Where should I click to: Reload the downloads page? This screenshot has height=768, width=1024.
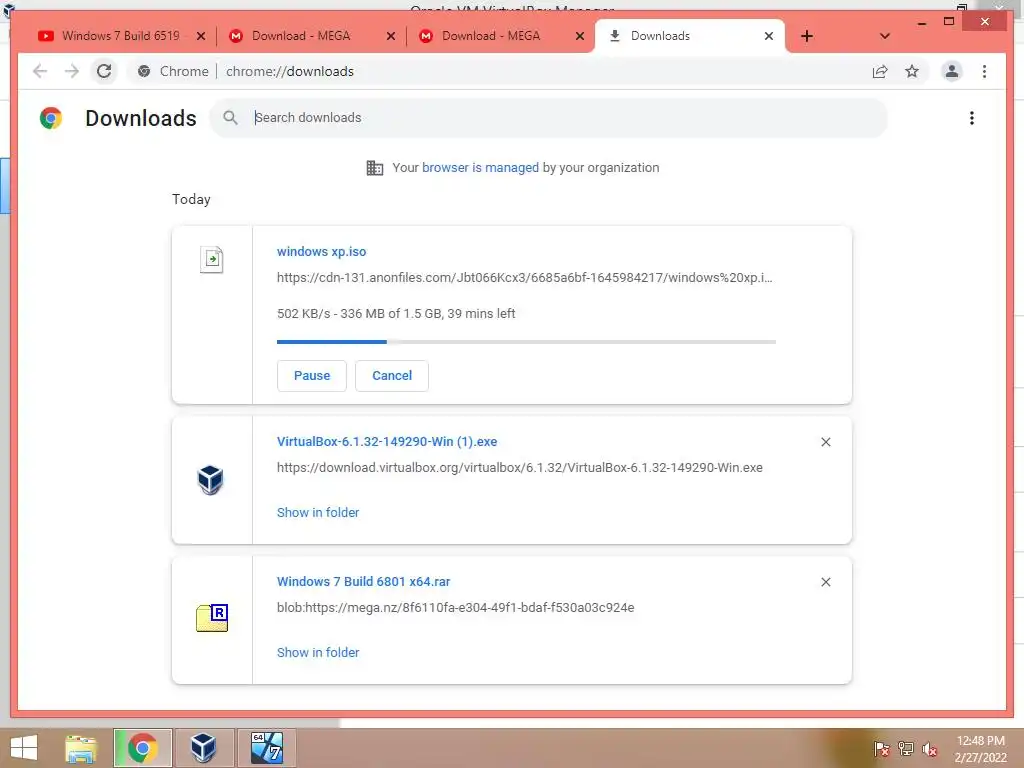coord(104,71)
